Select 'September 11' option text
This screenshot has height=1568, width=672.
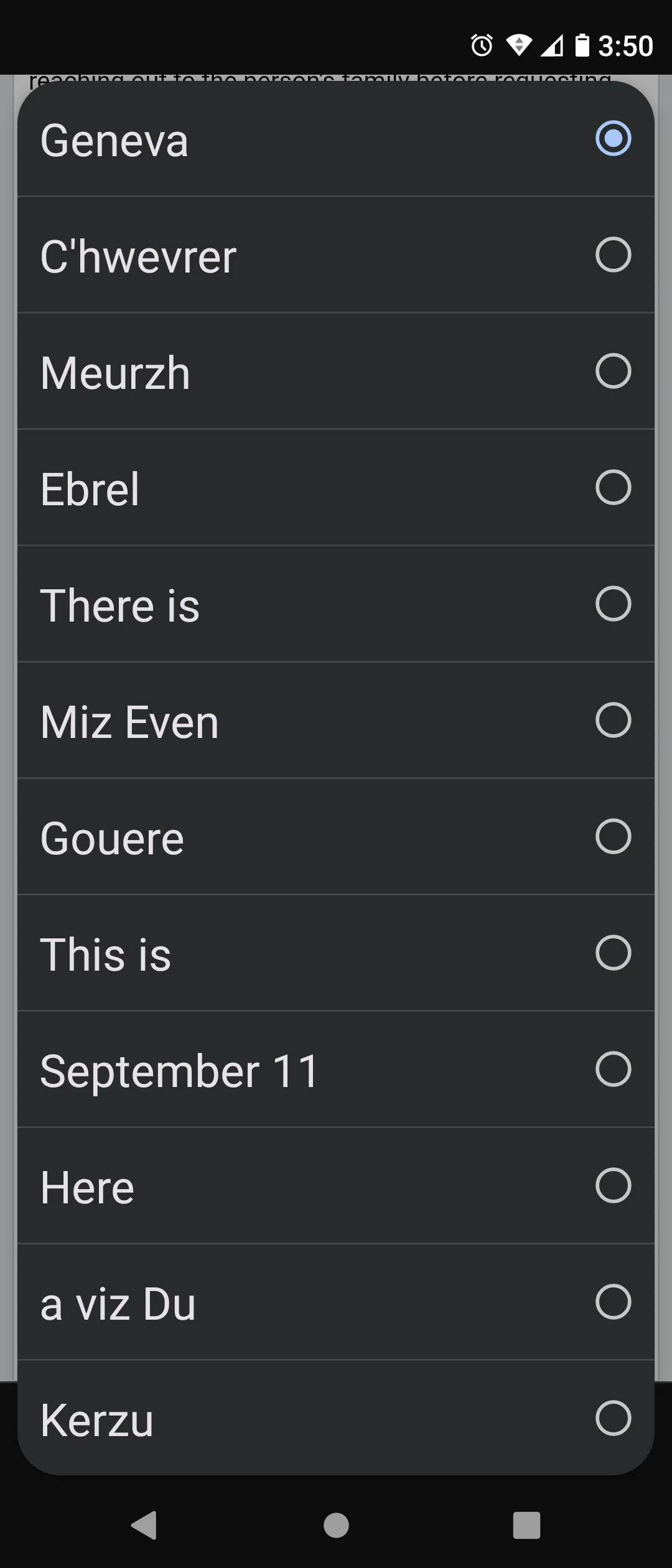pyautogui.click(x=179, y=1071)
